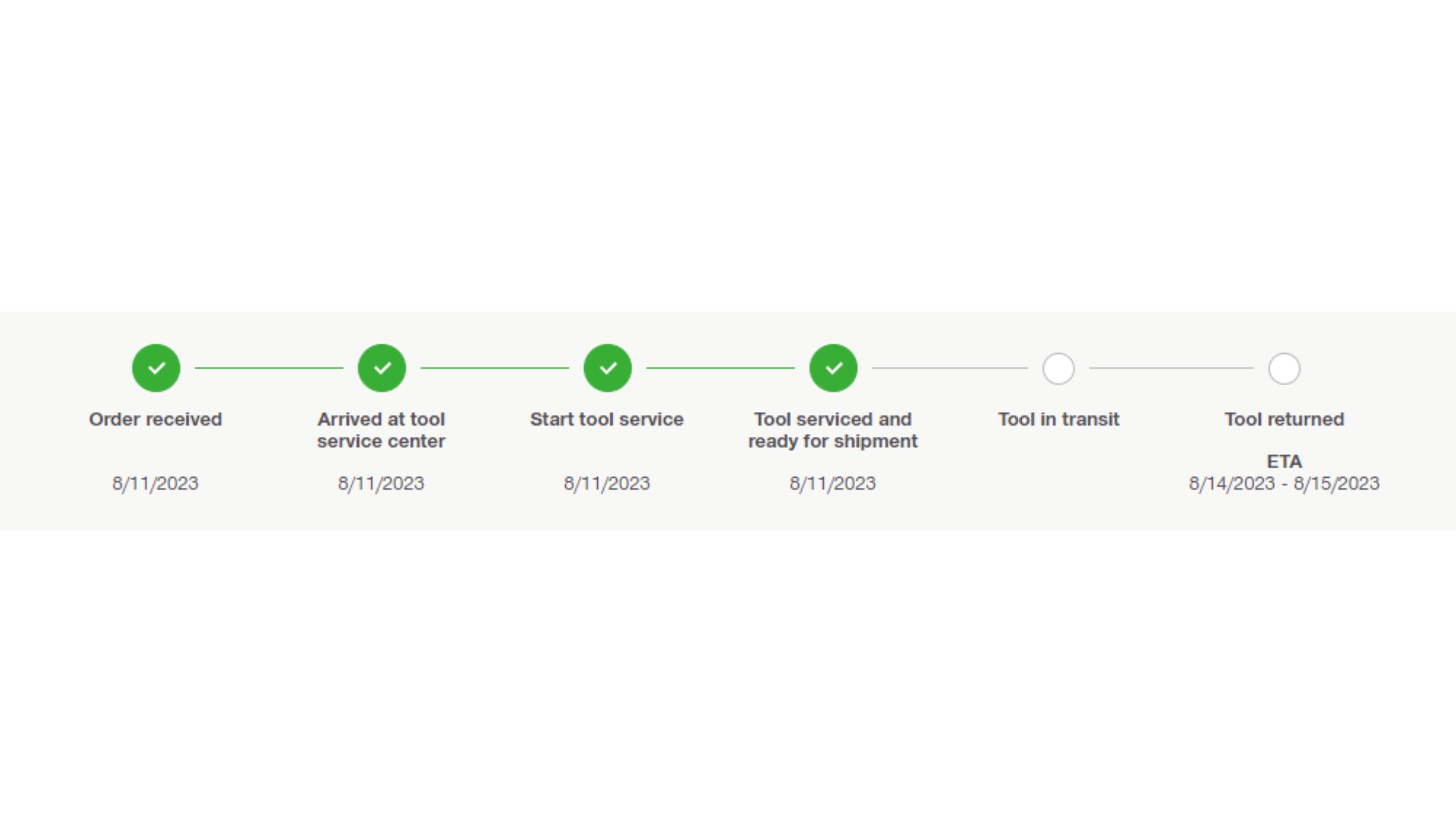This screenshot has height=832, width=1456.
Task: Click the empty Tool in transit circle
Action: pyautogui.click(x=1058, y=369)
